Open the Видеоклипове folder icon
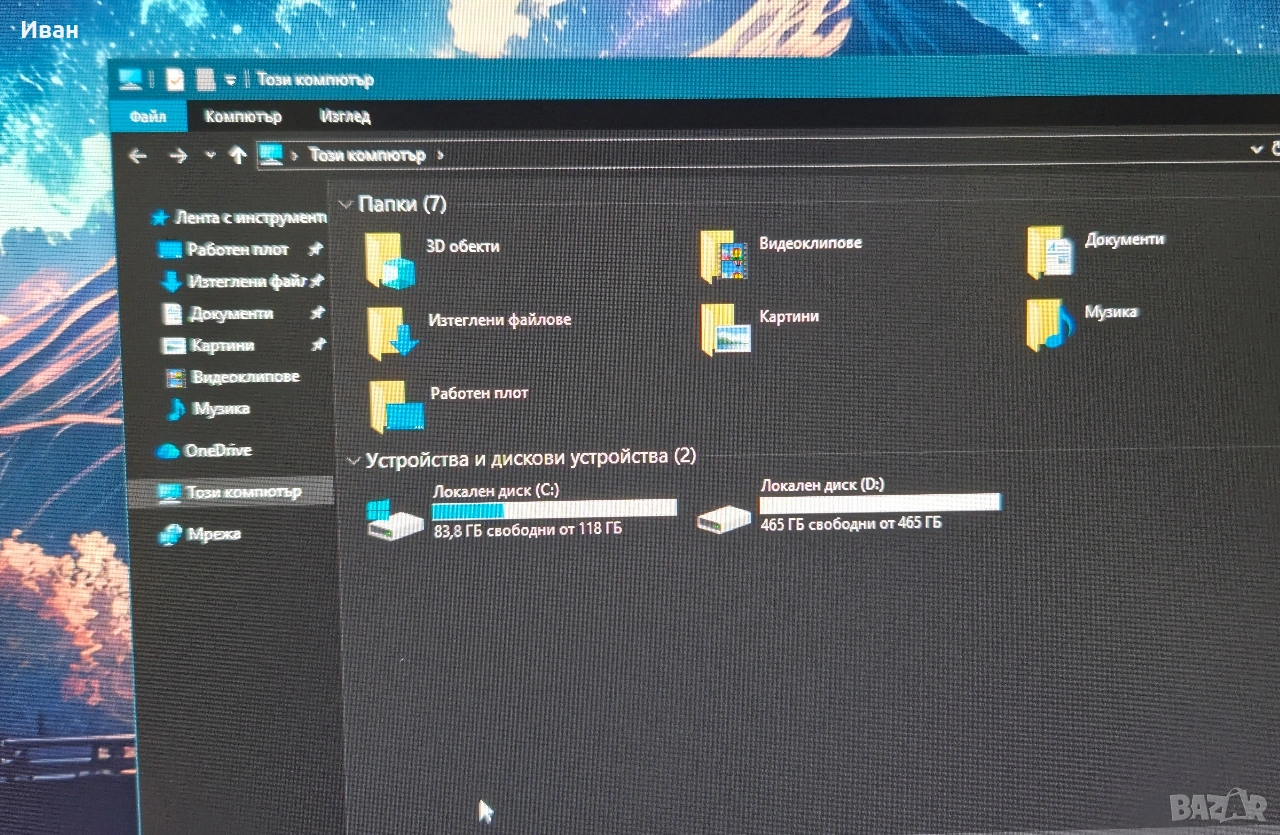Viewport: 1280px width, 835px height. [724, 256]
